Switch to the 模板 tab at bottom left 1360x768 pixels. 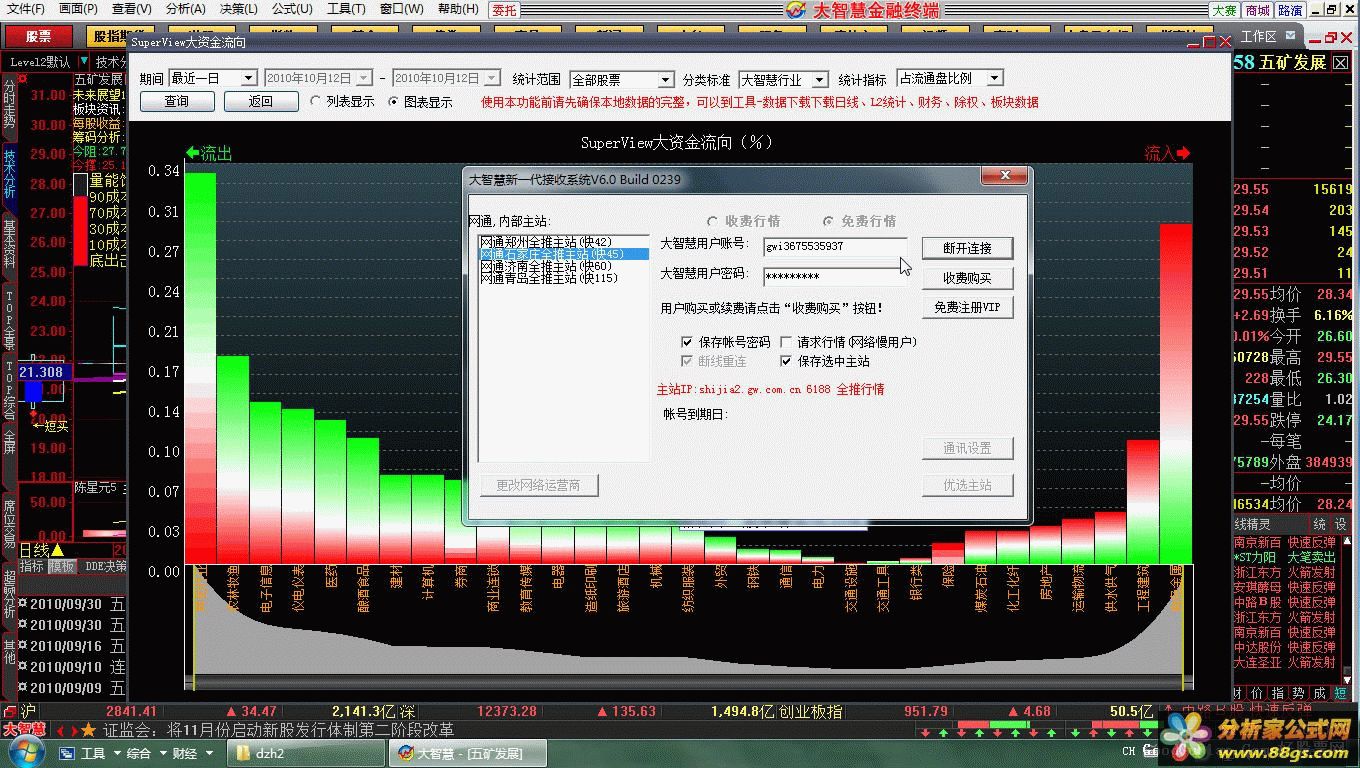[x=62, y=566]
